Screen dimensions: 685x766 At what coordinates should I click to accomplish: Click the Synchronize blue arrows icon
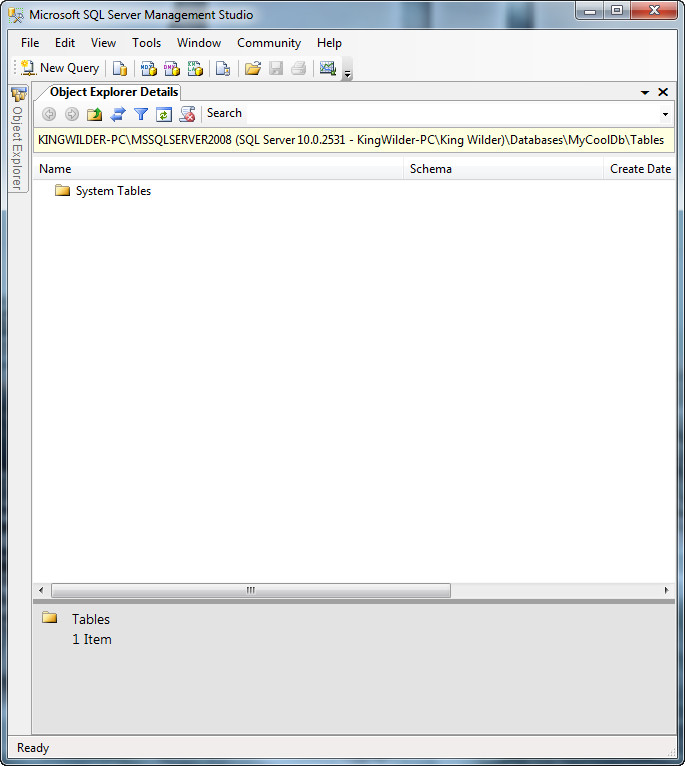pyautogui.click(x=118, y=114)
